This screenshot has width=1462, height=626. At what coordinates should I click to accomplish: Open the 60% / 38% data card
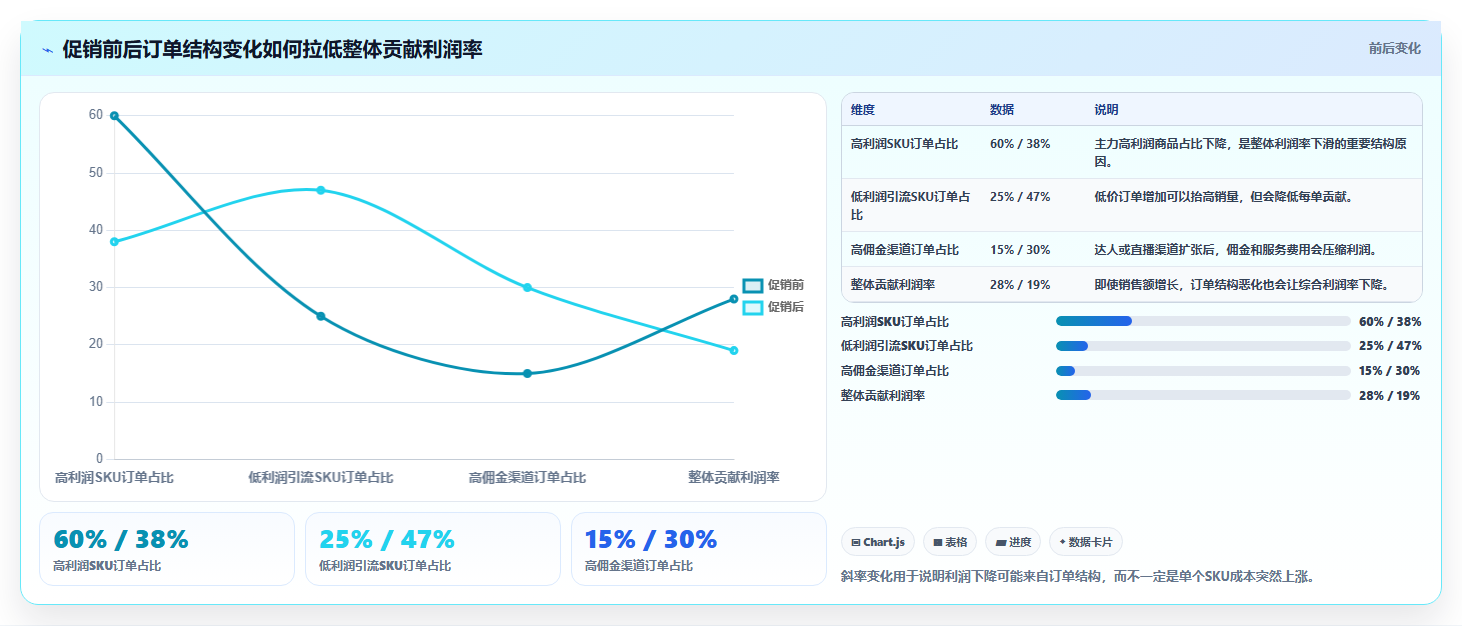(x=167, y=549)
